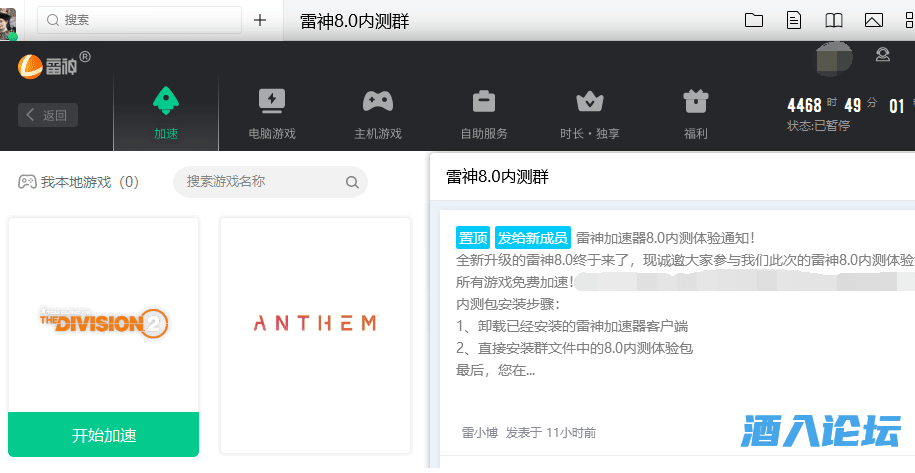Viewport: 915px width, 473px height.
Task: Open the 时长·独享 tab
Action: (x=590, y=112)
